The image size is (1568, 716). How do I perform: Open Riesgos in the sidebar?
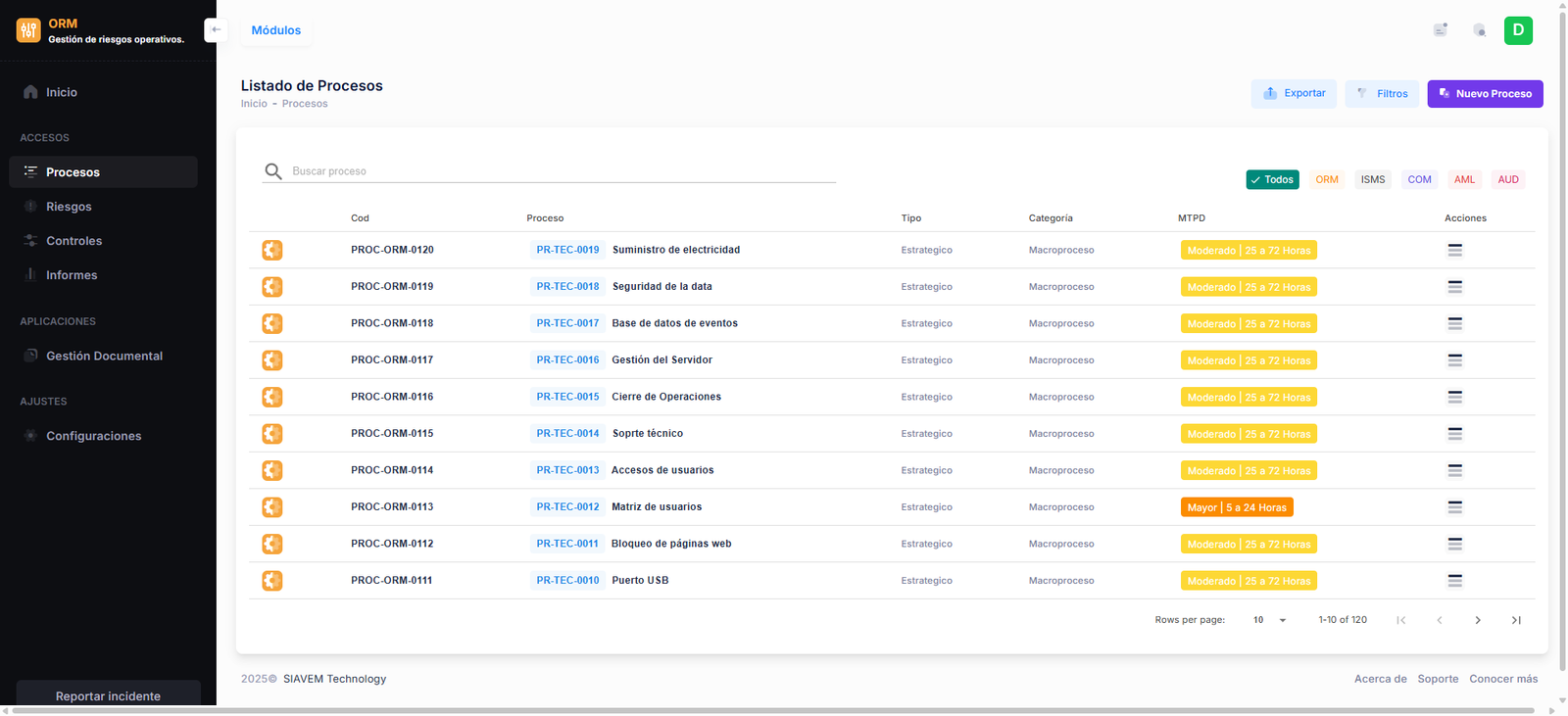click(x=69, y=207)
